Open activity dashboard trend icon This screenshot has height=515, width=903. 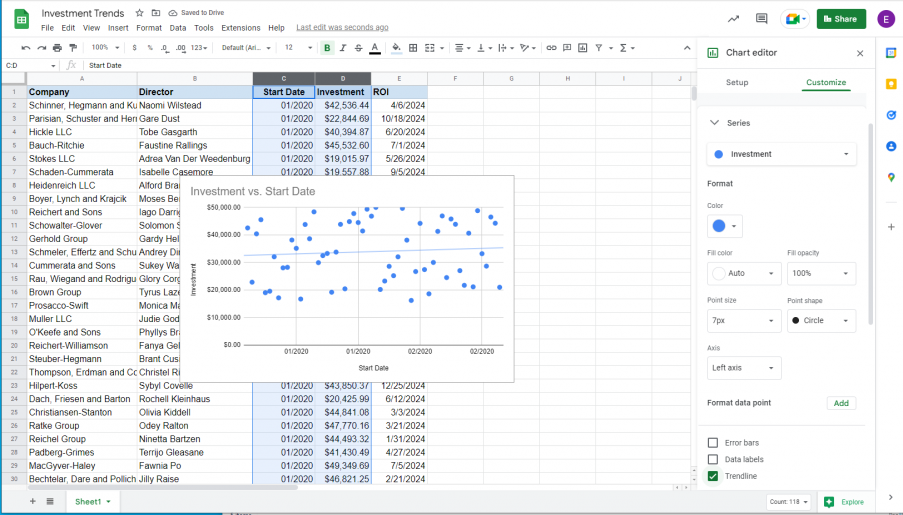coord(733,19)
